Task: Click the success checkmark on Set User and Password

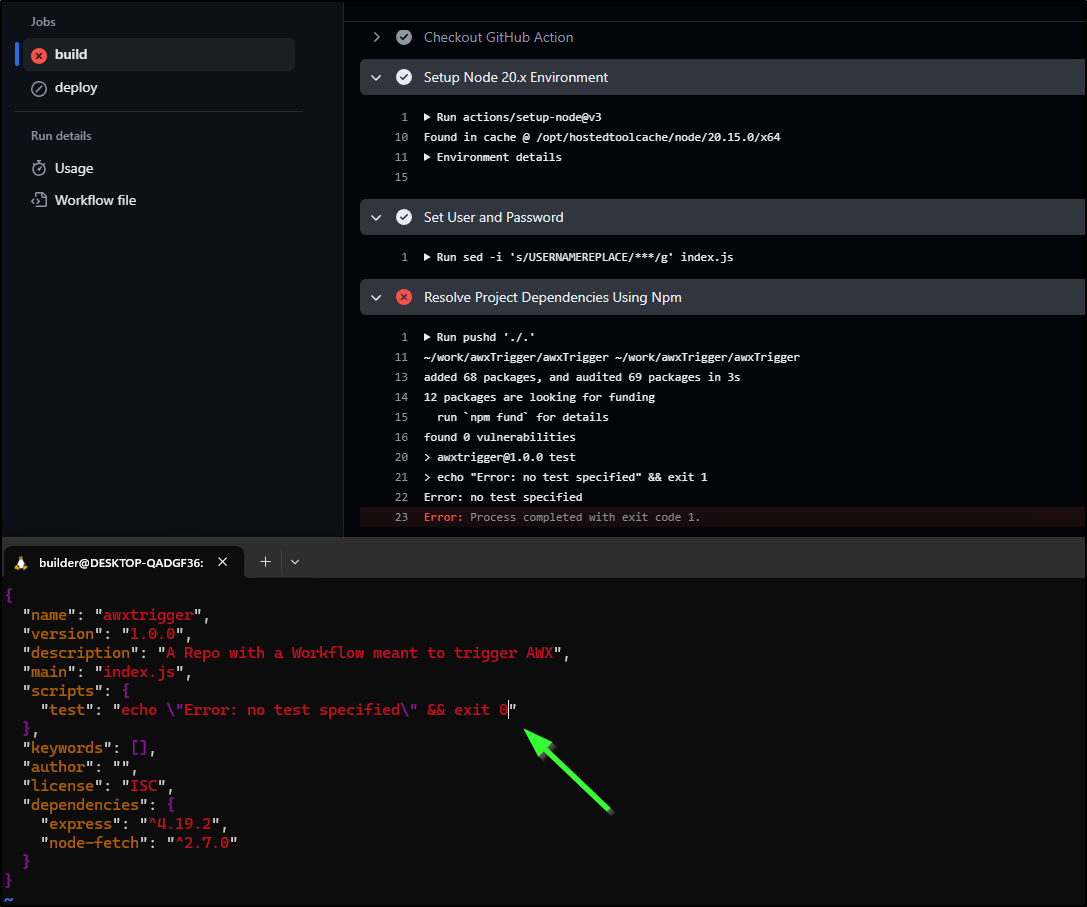Action: [x=403, y=218]
